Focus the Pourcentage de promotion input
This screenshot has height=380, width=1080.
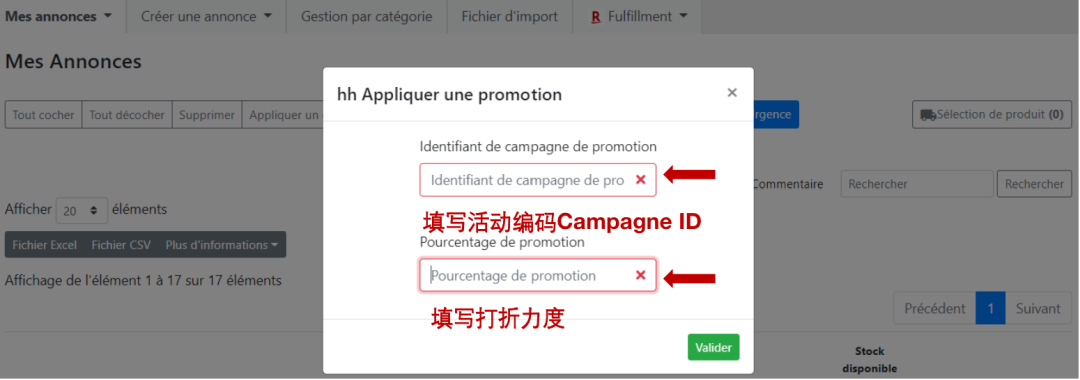(537, 275)
